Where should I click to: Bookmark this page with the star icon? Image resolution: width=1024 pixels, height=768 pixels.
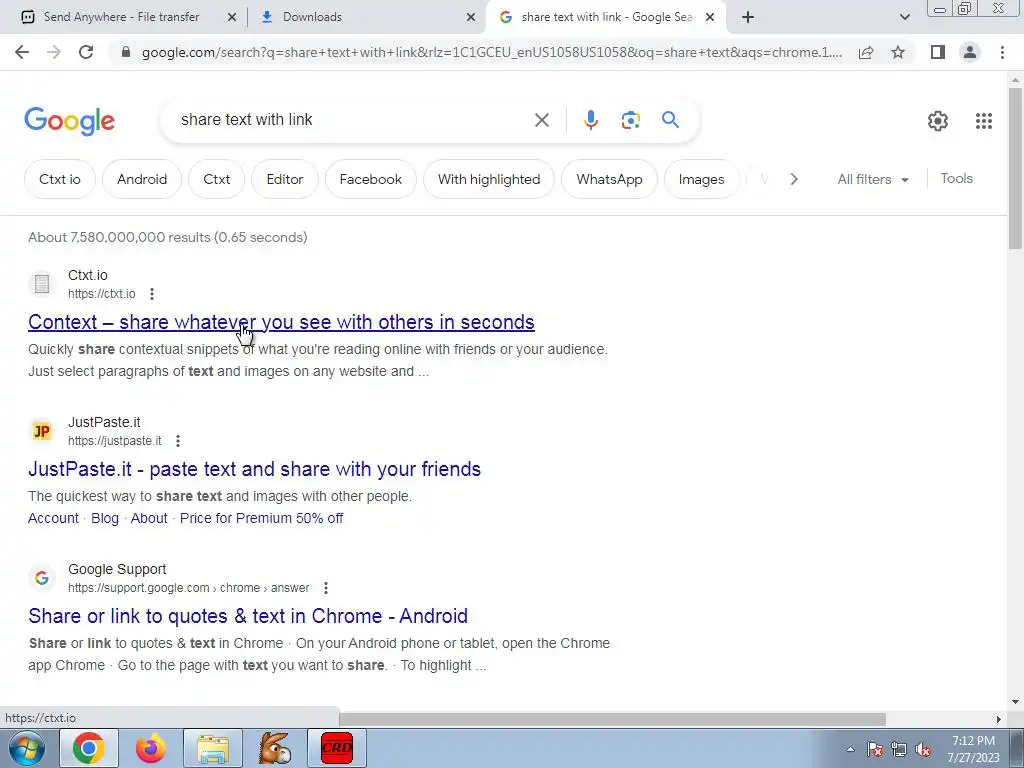point(898,52)
